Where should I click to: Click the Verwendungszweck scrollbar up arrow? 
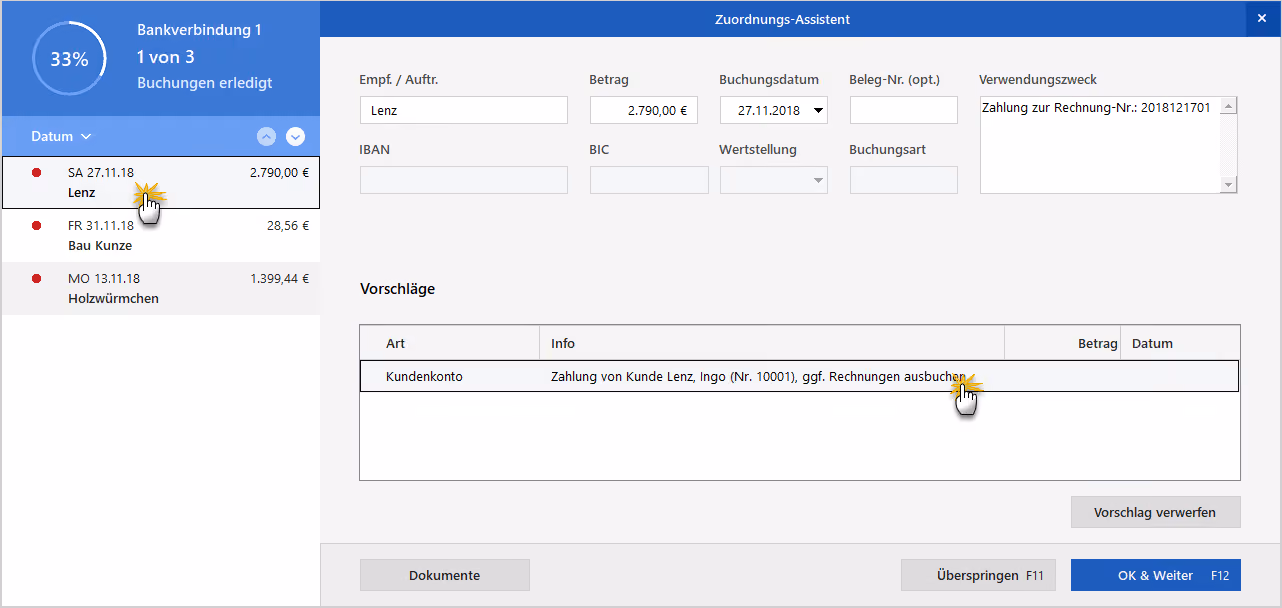point(1229,105)
